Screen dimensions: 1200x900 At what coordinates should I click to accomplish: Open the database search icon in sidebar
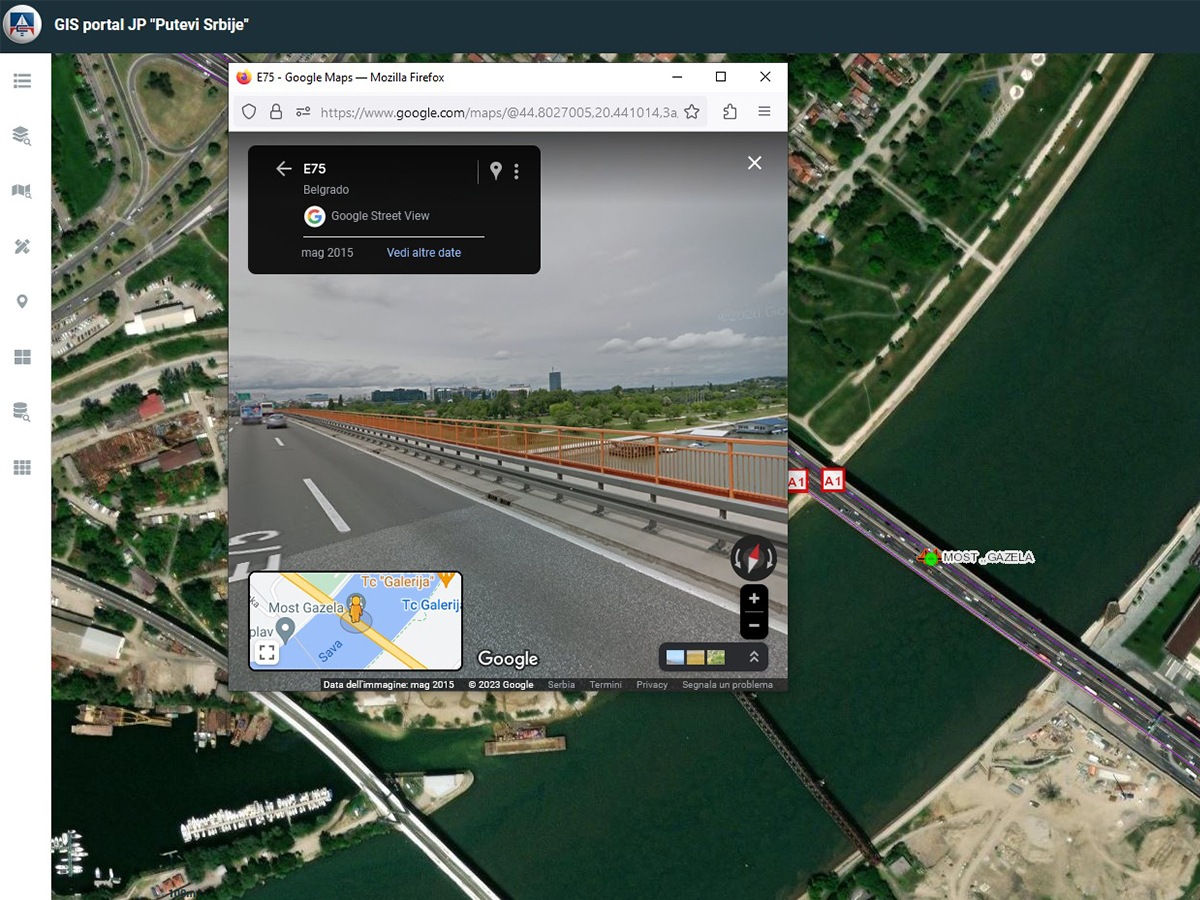coord(22,412)
